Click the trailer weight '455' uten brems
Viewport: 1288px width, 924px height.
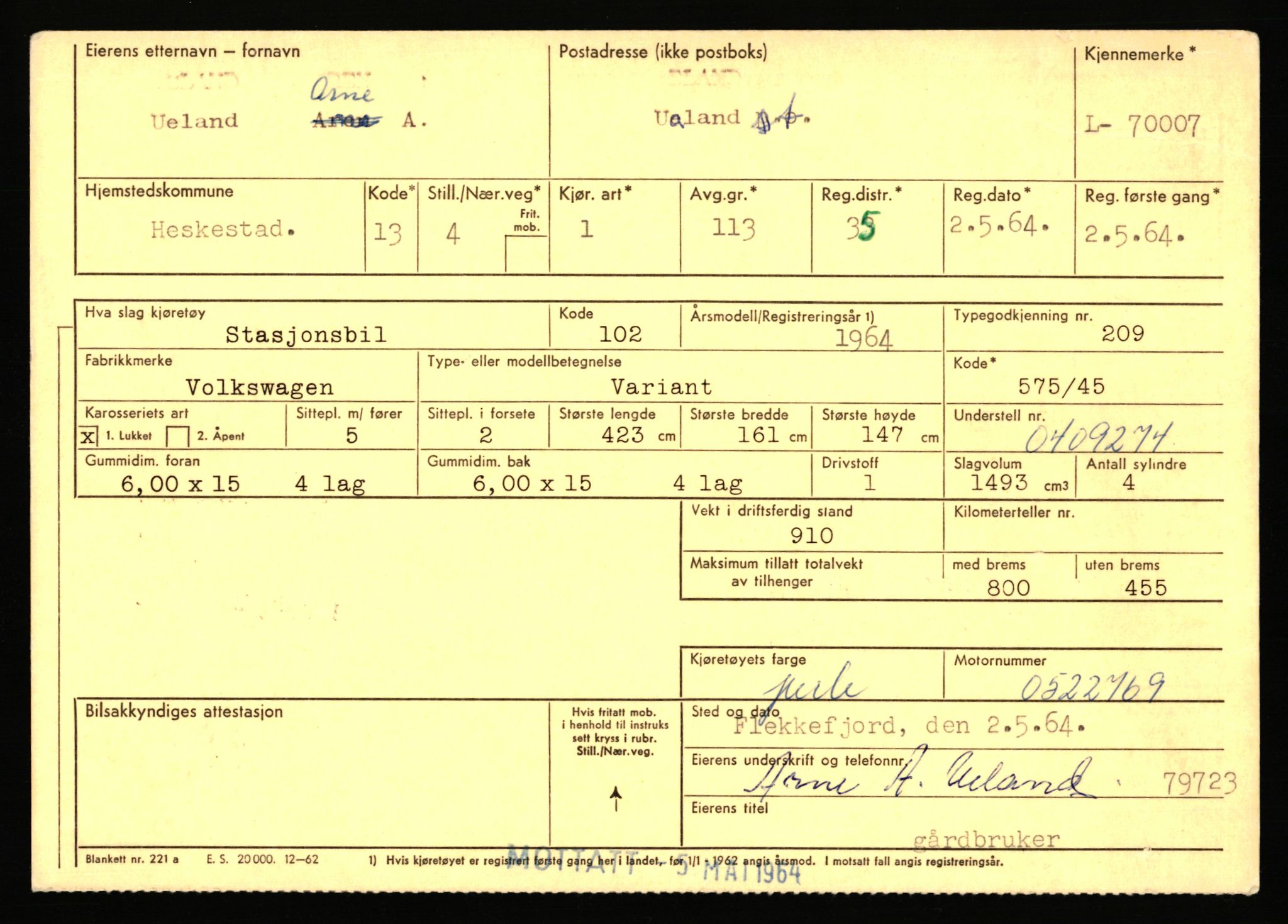click(1146, 587)
